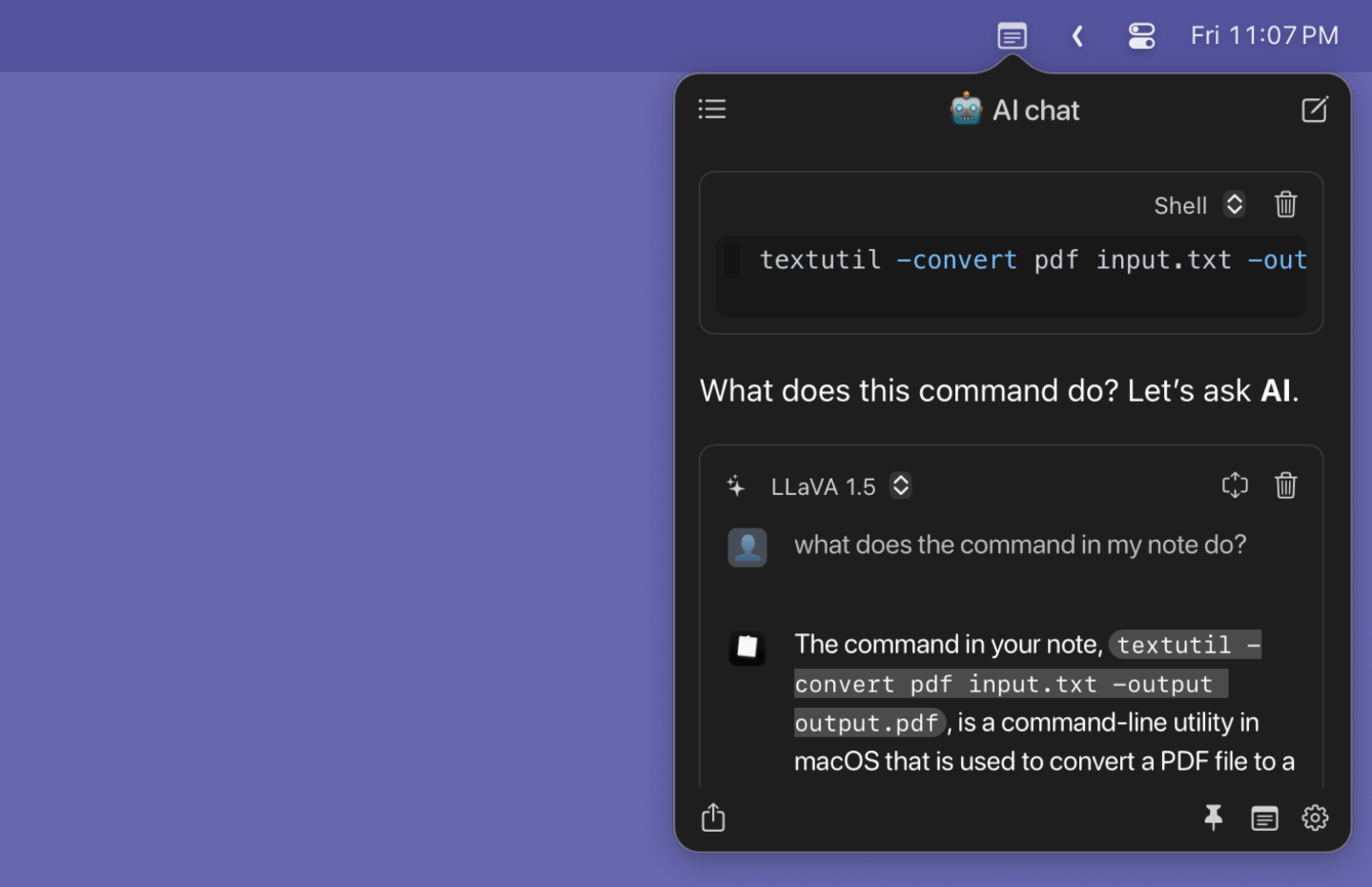Viewport: 1372px width, 887px height.
Task: Delete the Shell code block with trash icon
Action: coord(1285,204)
